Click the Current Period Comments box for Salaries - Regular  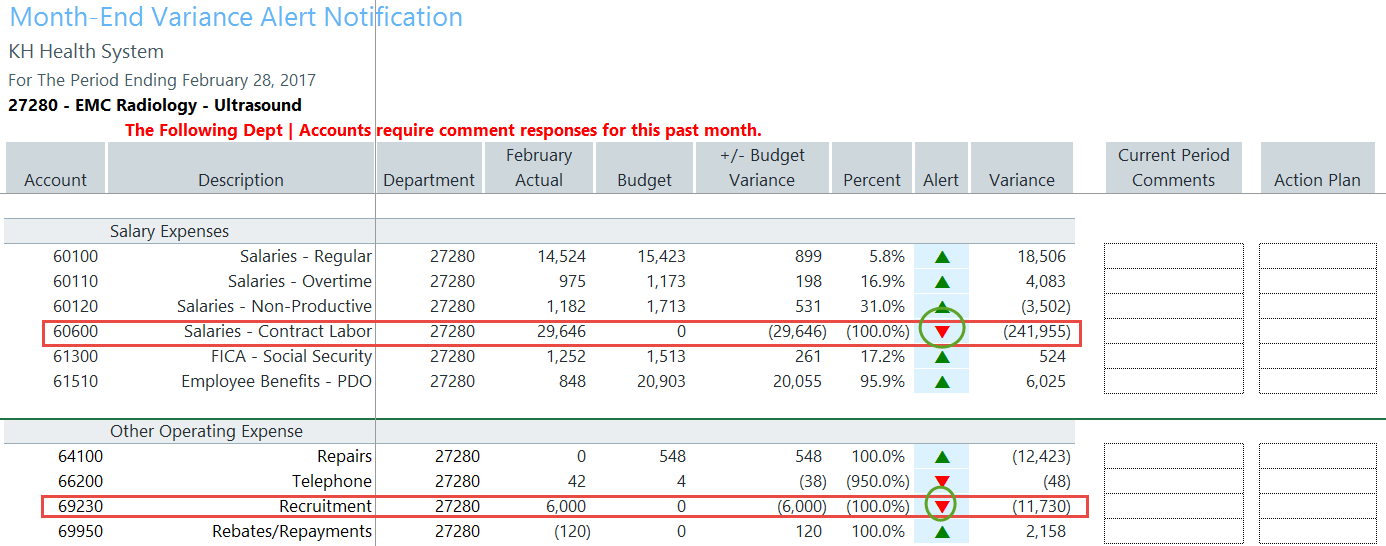(x=1173, y=256)
